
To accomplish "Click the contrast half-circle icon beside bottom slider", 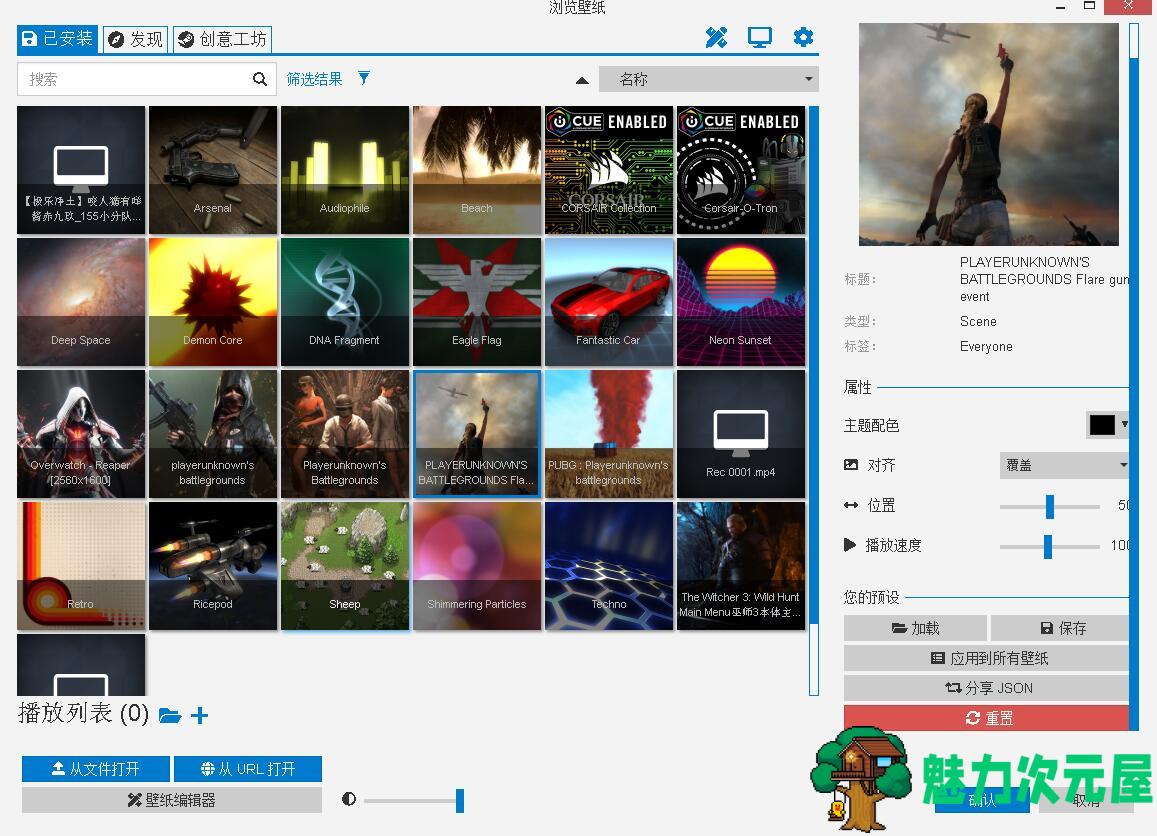I will [349, 799].
